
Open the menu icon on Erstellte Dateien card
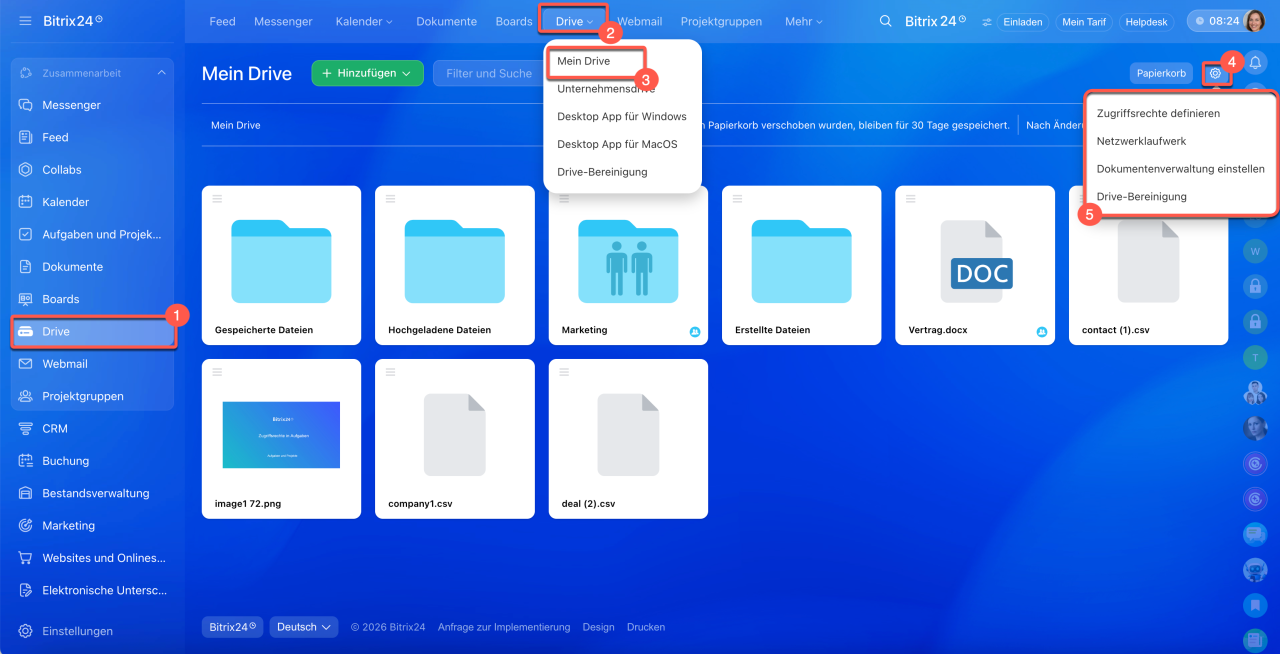pyautogui.click(x=737, y=198)
